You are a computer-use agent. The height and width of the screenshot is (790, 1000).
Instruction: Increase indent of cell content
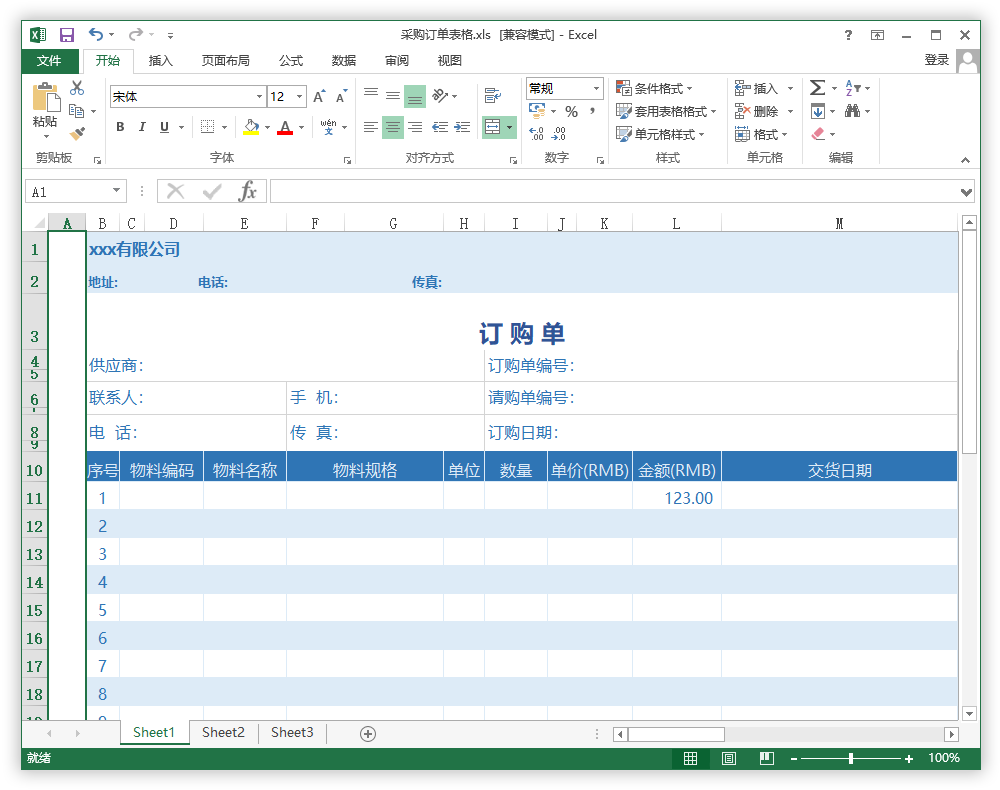tap(462, 127)
